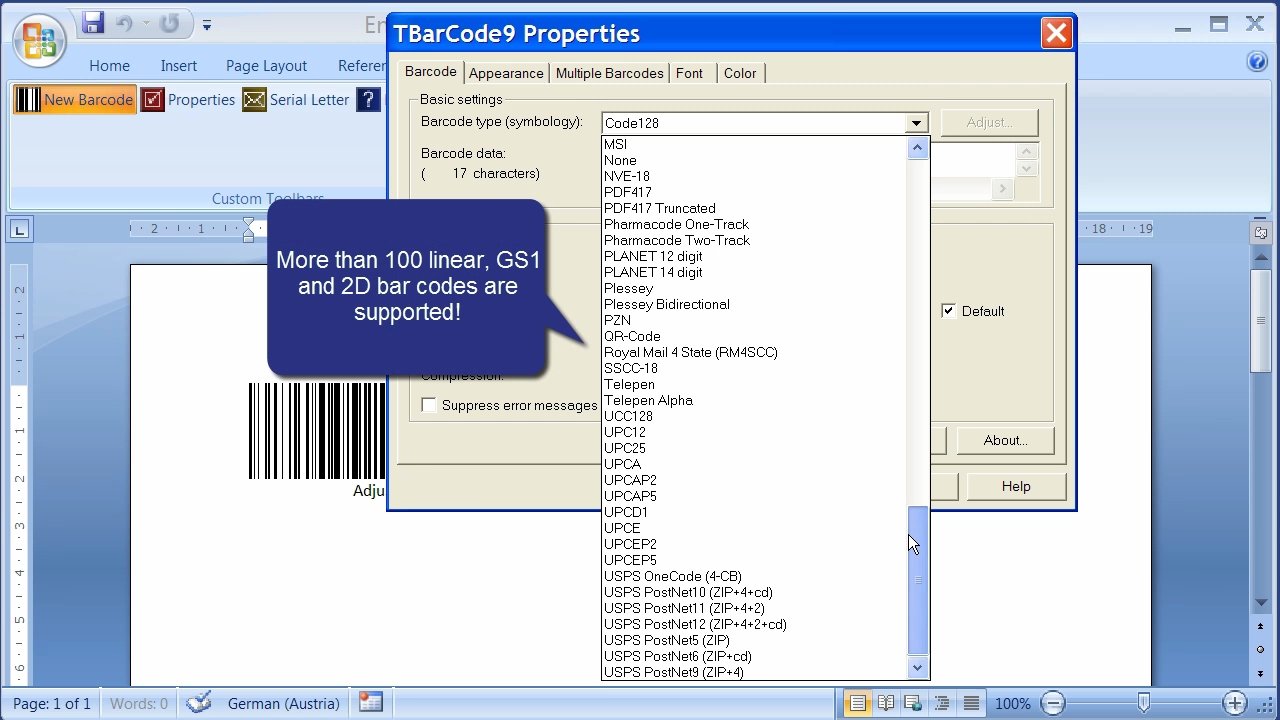
Task: Enable Suppress error messages checkbox
Action: [429, 405]
